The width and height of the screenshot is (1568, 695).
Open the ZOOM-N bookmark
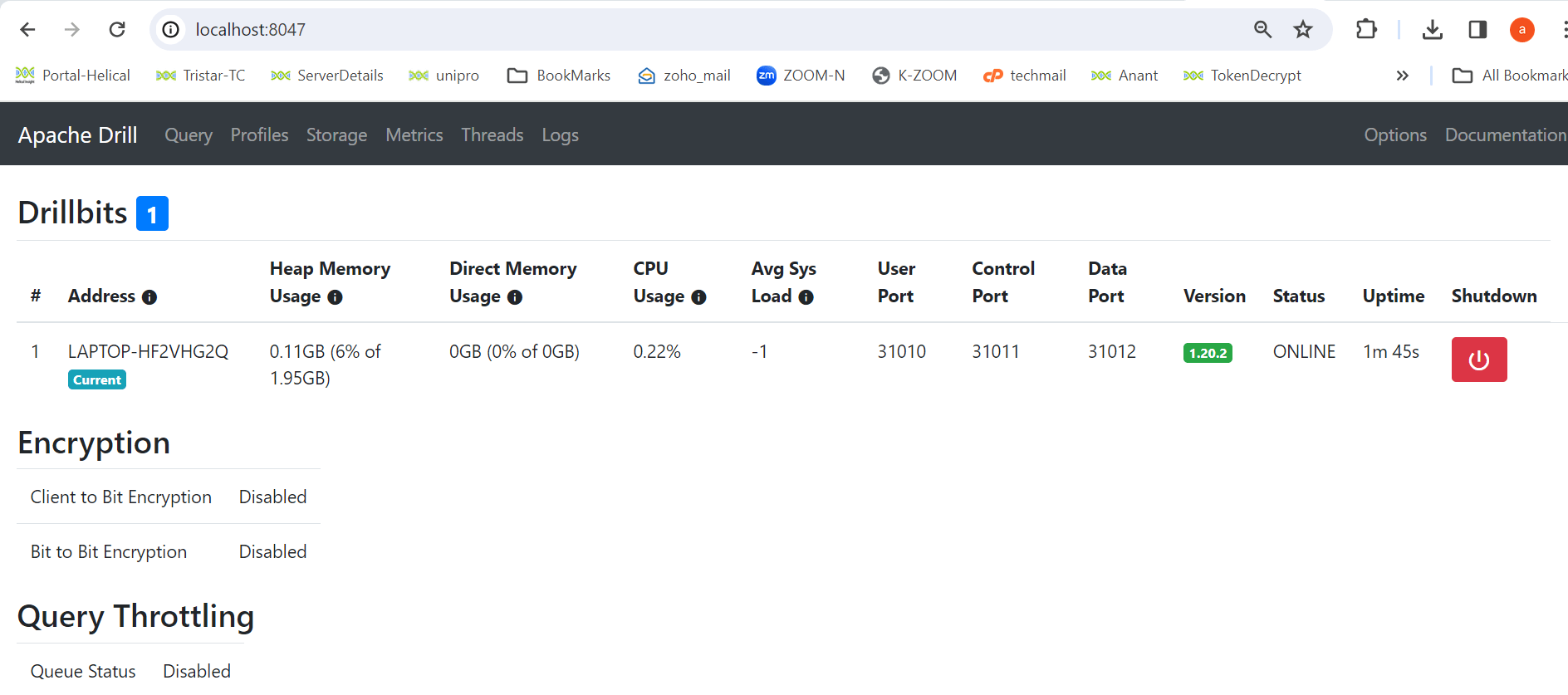click(x=801, y=76)
